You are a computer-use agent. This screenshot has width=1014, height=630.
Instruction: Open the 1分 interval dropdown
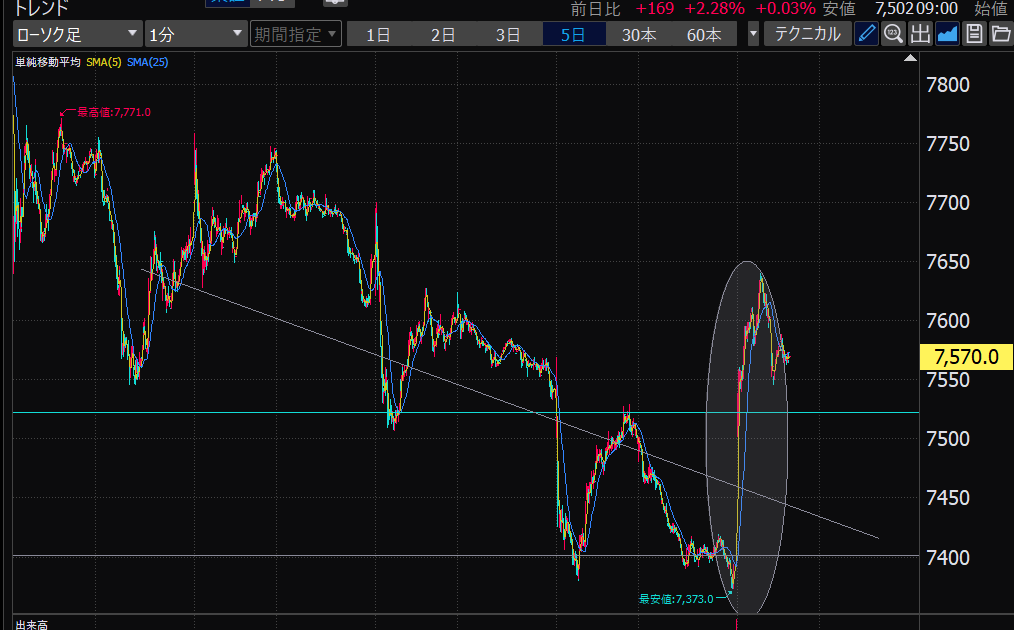[195, 34]
